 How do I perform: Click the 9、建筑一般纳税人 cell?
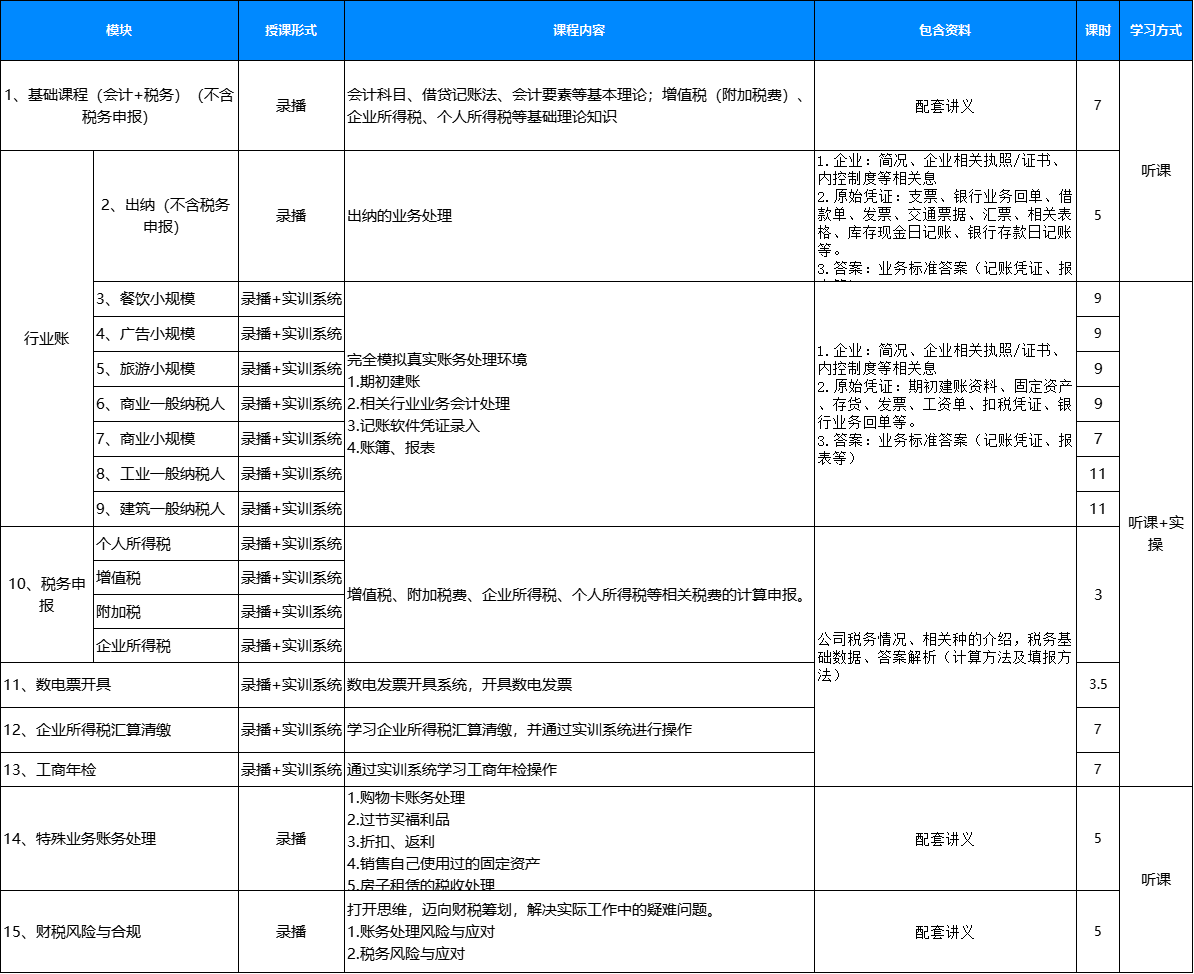click(x=165, y=509)
